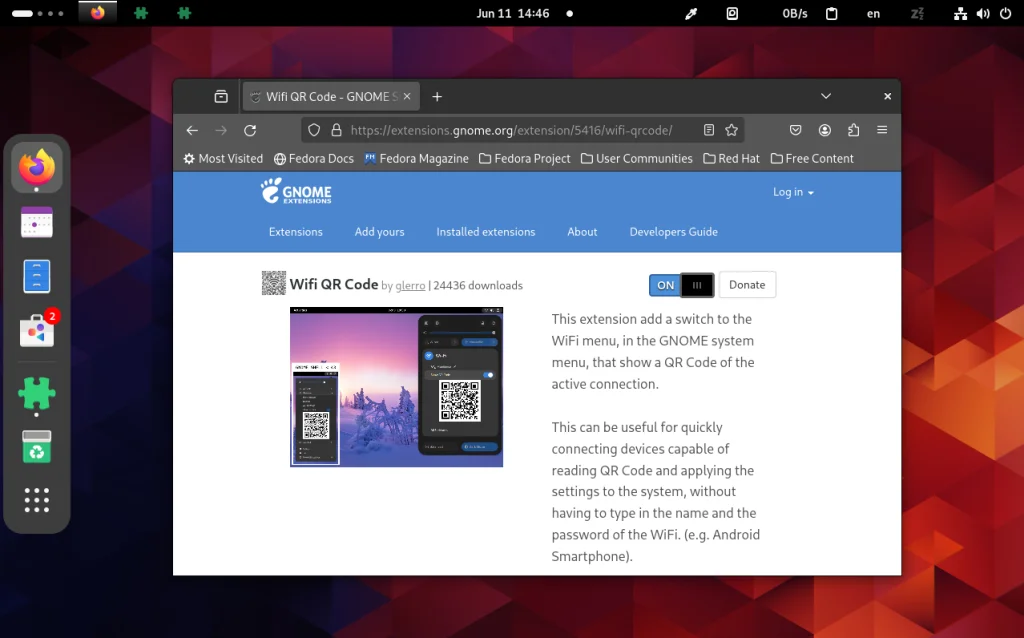This screenshot has width=1024, height=638.
Task: Open About nav item
Action: click(x=582, y=232)
